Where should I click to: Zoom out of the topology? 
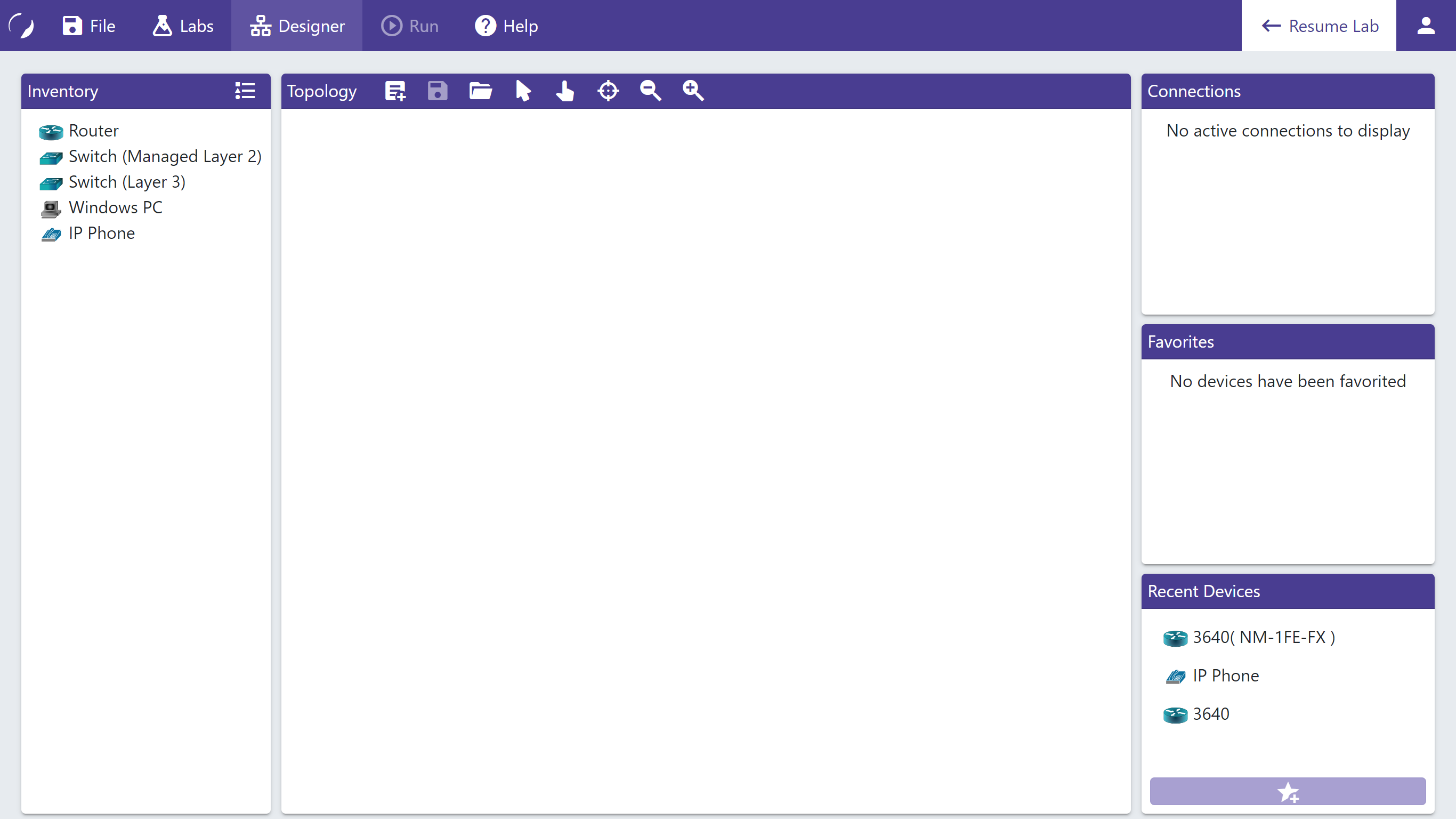tap(650, 91)
